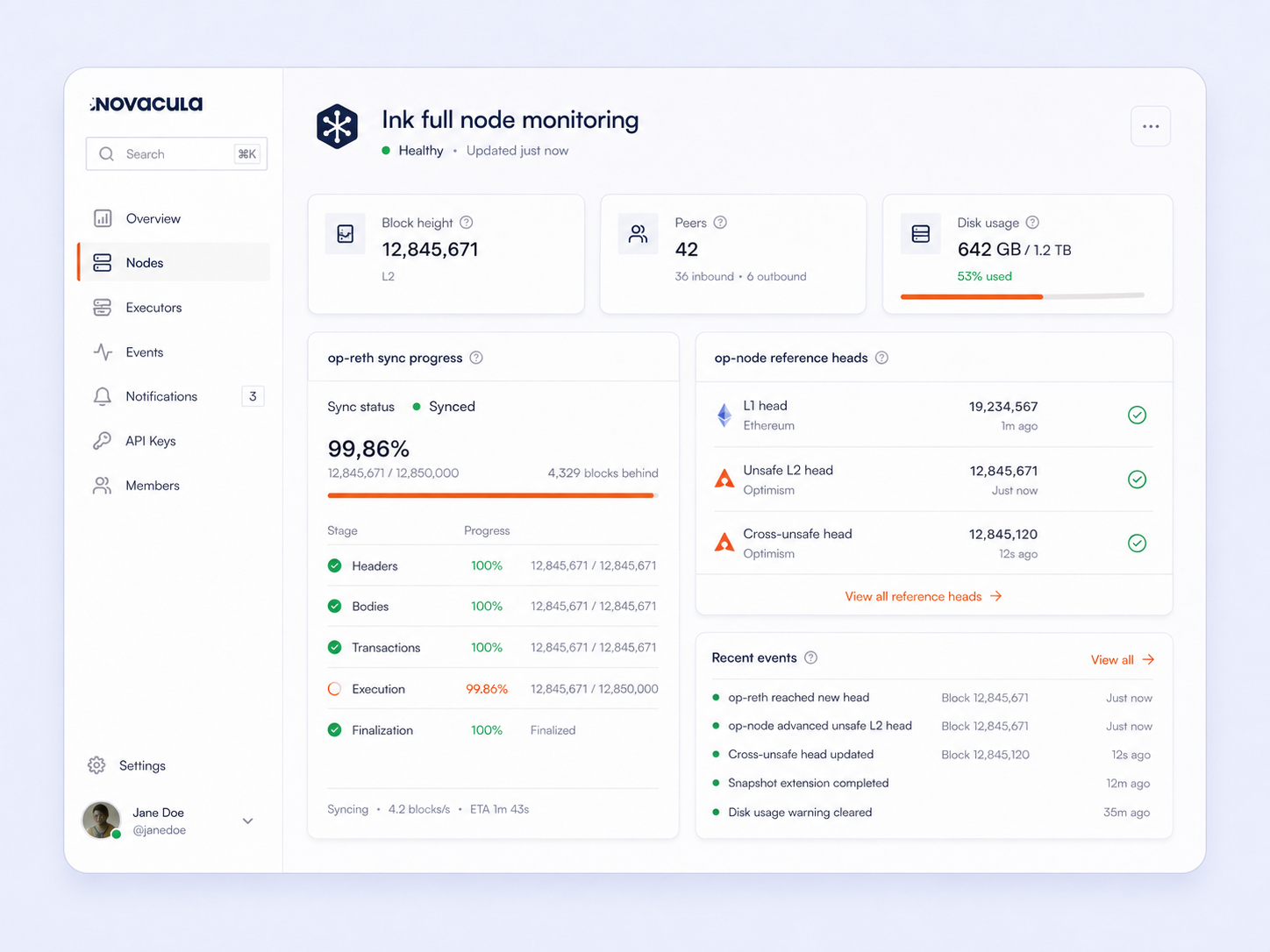The image size is (1270, 952).
Task: Click the Optimism icon beside Unsafe L2 head
Action: 724,479
